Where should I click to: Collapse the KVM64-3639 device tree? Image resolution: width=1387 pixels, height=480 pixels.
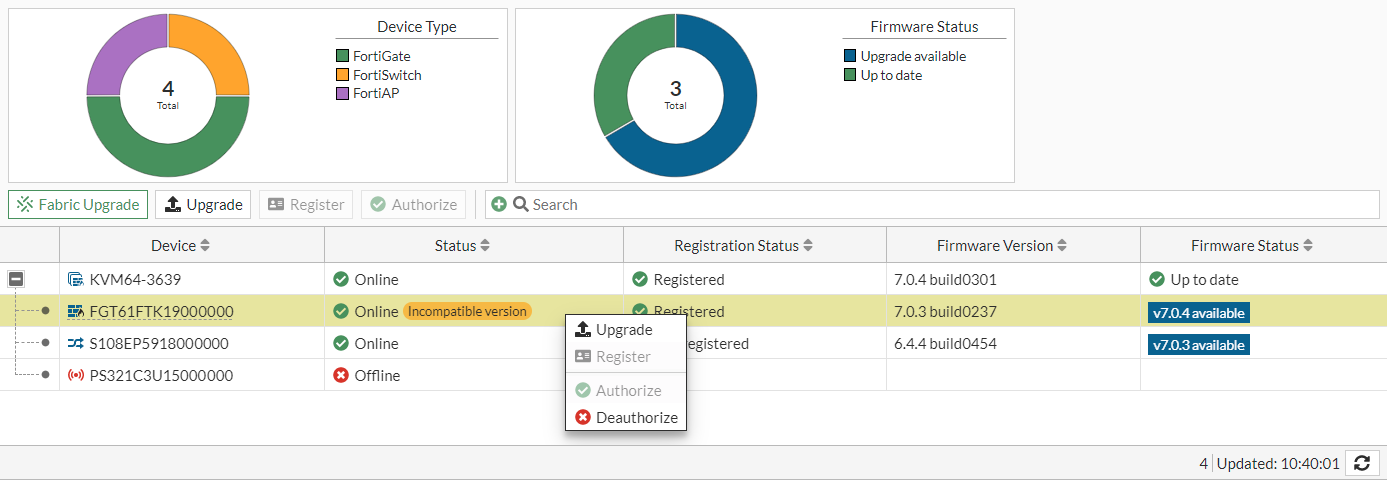click(17, 279)
